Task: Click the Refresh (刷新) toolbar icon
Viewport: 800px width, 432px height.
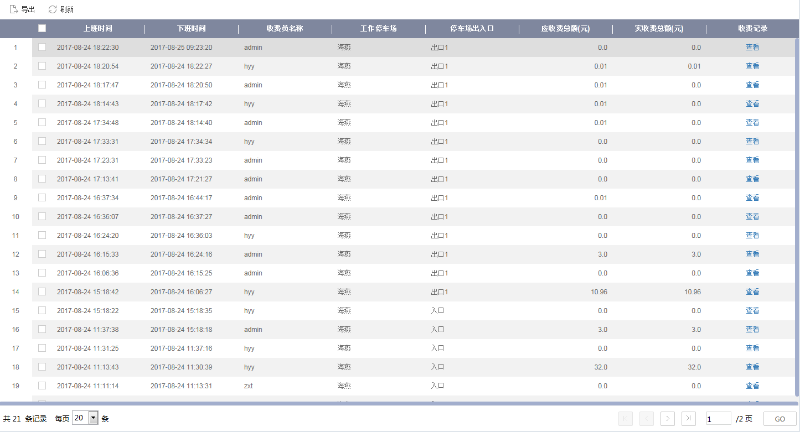Action: point(52,8)
